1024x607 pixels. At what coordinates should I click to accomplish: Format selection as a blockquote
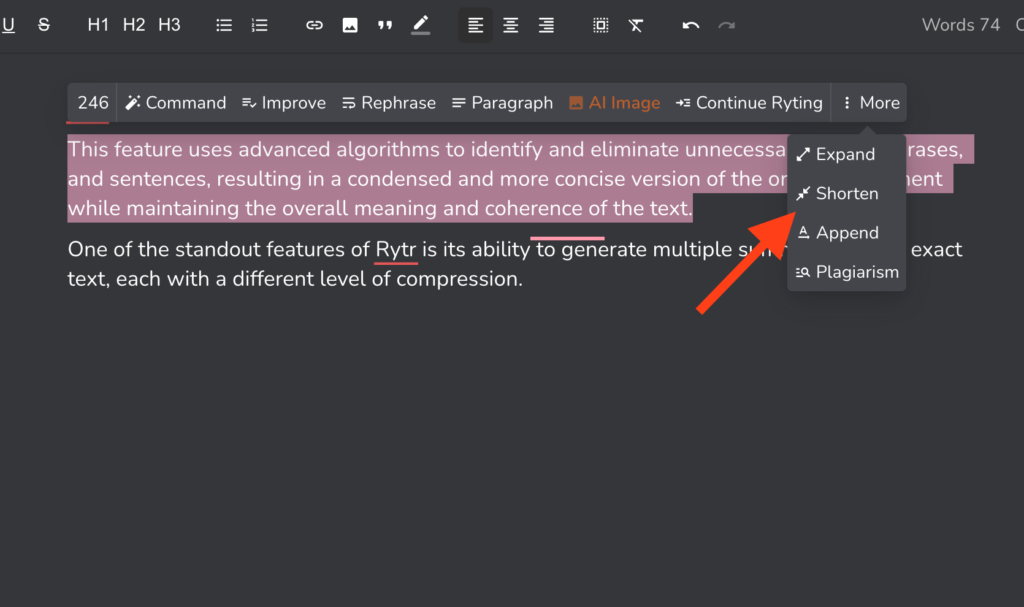[x=385, y=24]
